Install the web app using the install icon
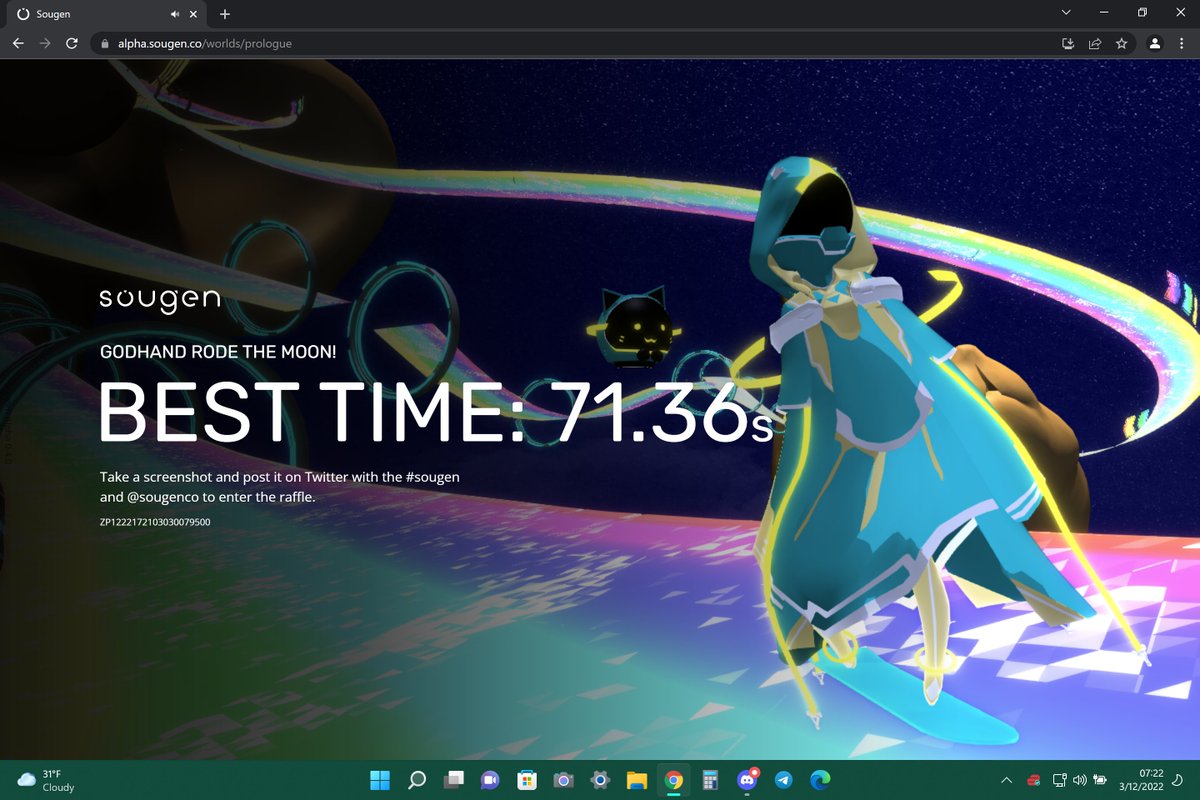1200x800 pixels. pyautogui.click(x=1068, y=44)
